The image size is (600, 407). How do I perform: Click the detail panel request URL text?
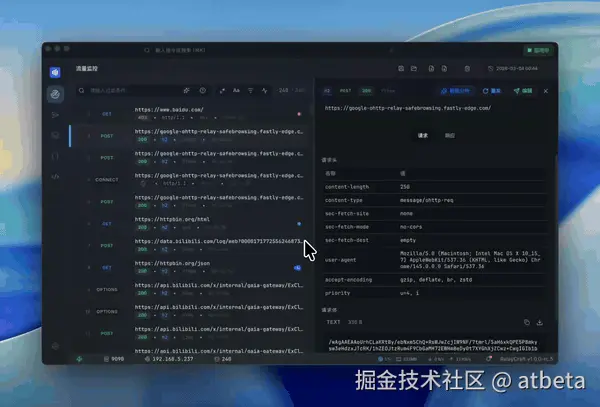pos(408,108)
